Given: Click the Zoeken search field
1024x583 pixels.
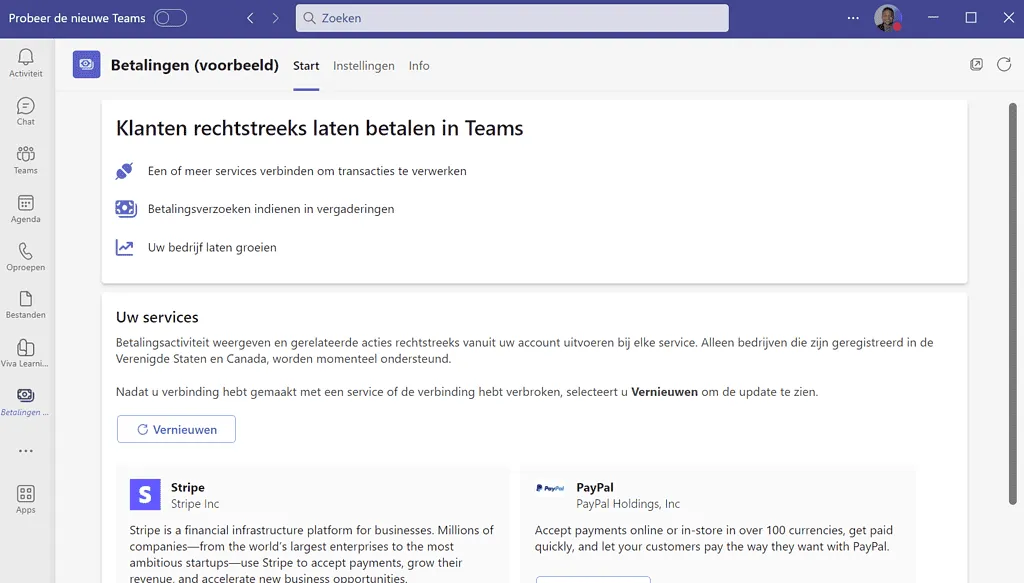Looking at the screenshot, I should (512, 17).
